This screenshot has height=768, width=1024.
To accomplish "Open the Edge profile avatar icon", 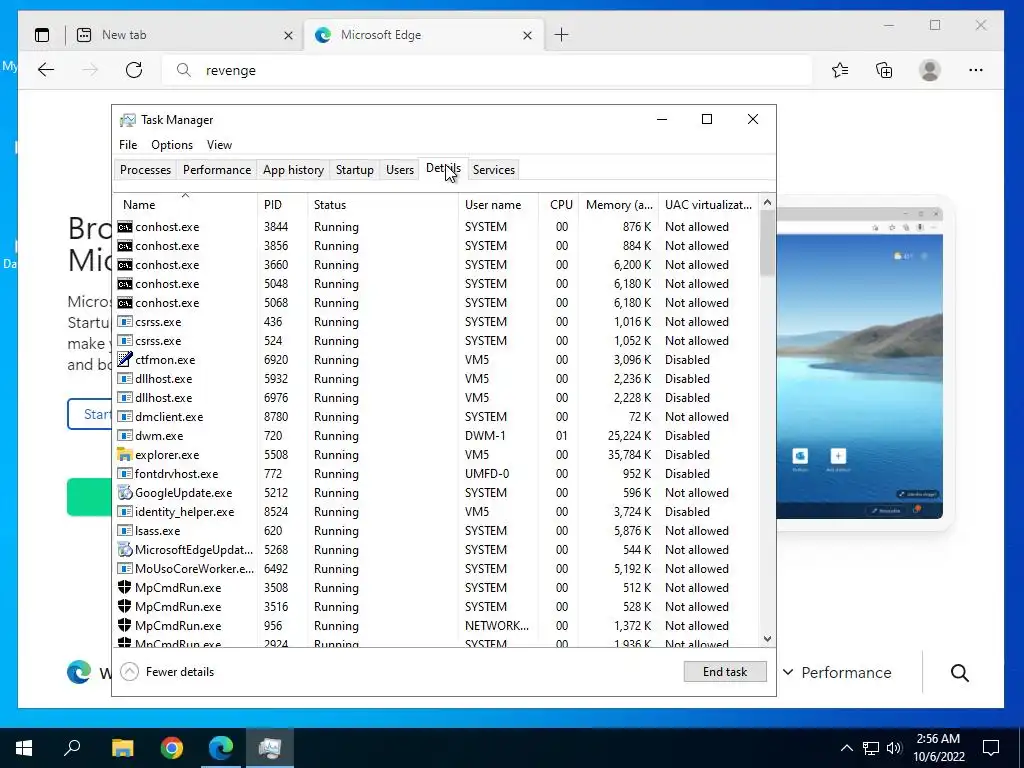I will pyautogui.click(x=929, y=70).
